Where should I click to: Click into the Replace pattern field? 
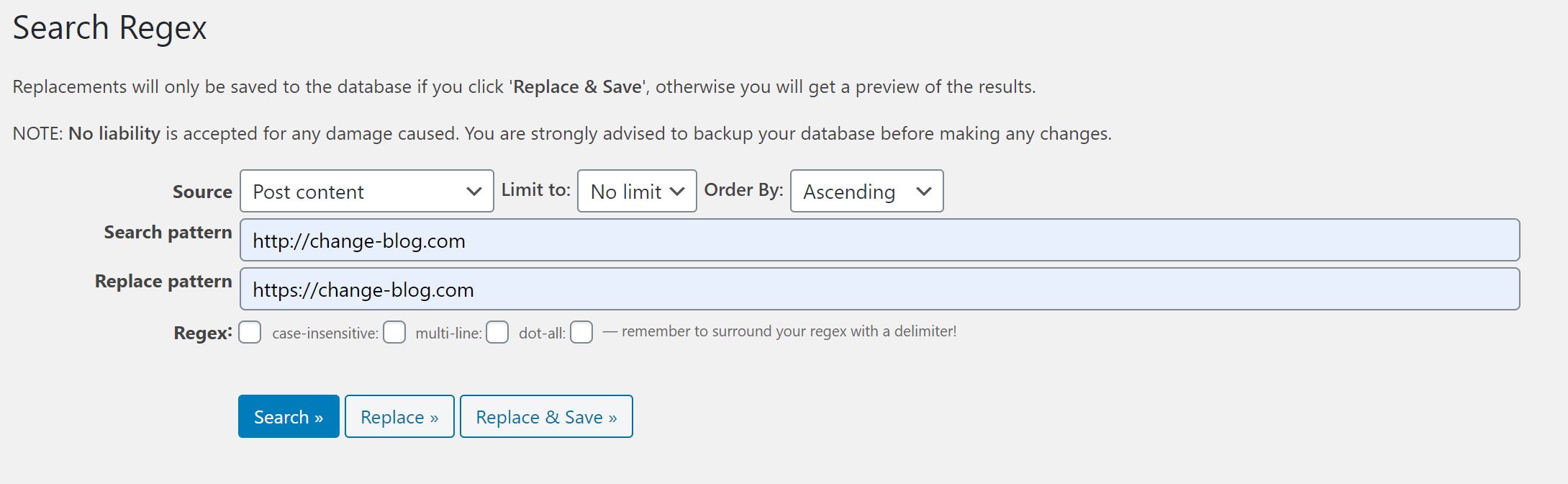point(879,289)
